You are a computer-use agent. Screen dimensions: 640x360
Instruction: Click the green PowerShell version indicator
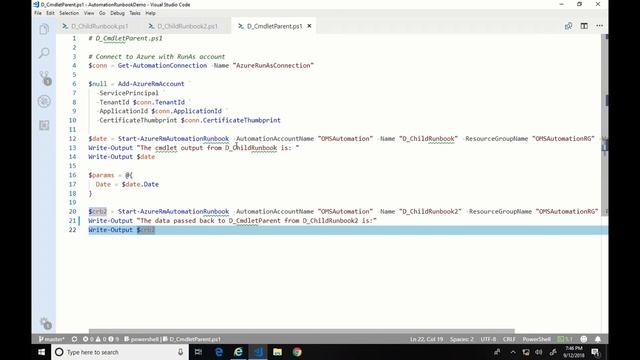pyautogui.click(x=565, y=339)
